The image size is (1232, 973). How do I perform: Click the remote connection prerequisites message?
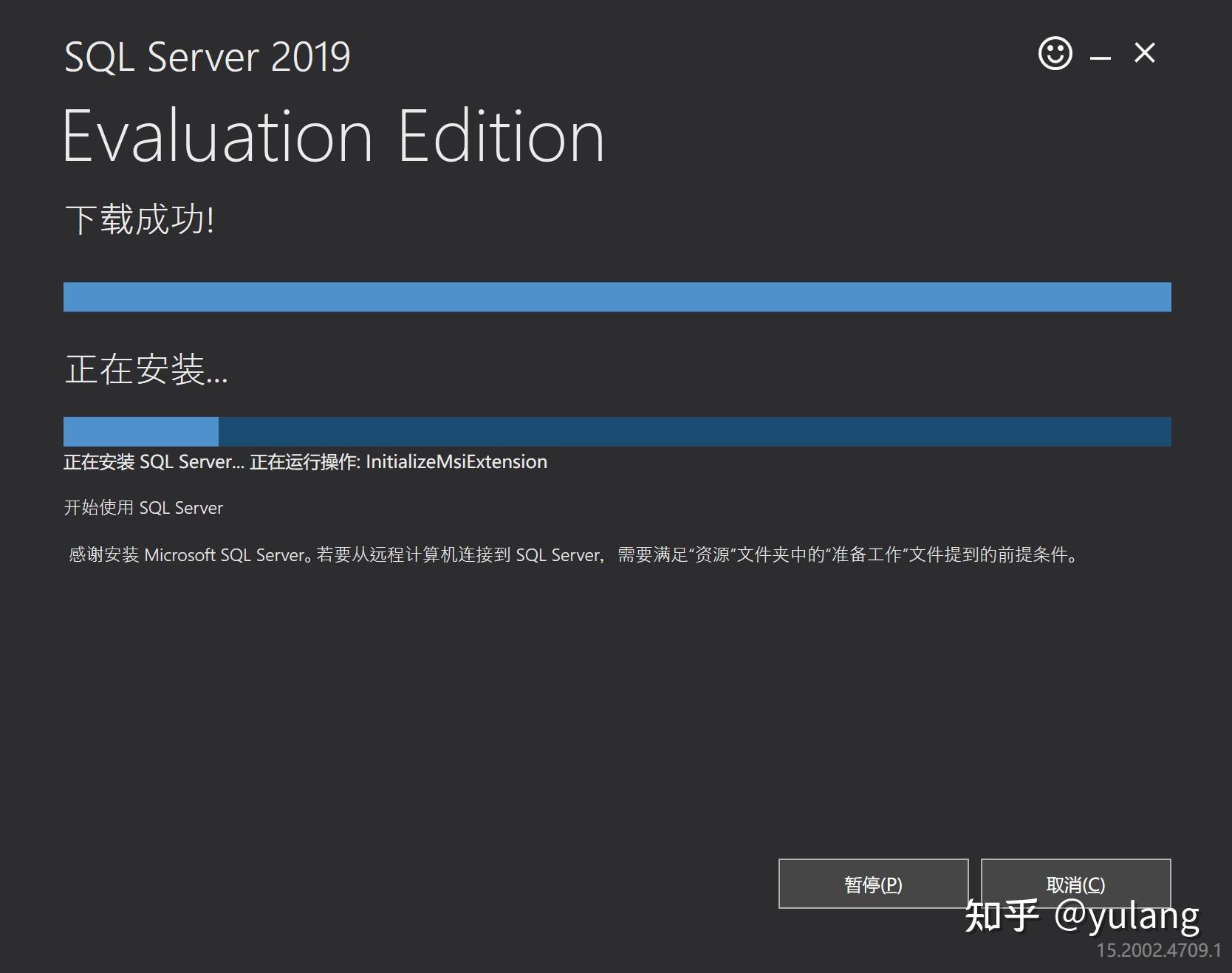[572, 555]
